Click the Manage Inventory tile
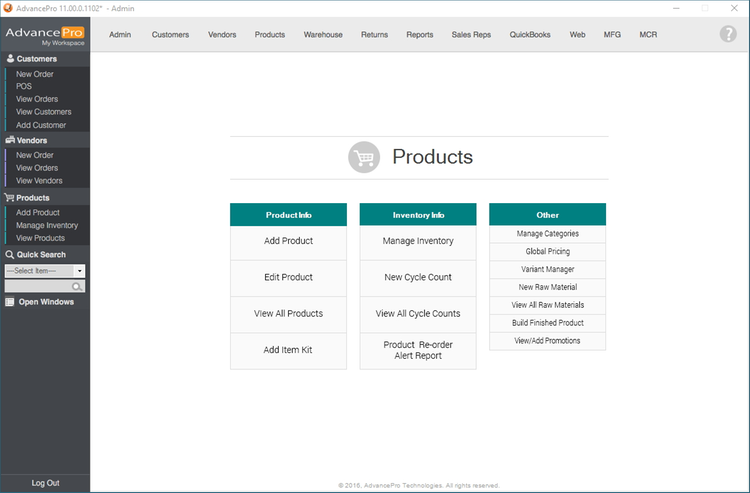Image resolution: width=750 pixels, height=493 pixels. tap(418, 241)
